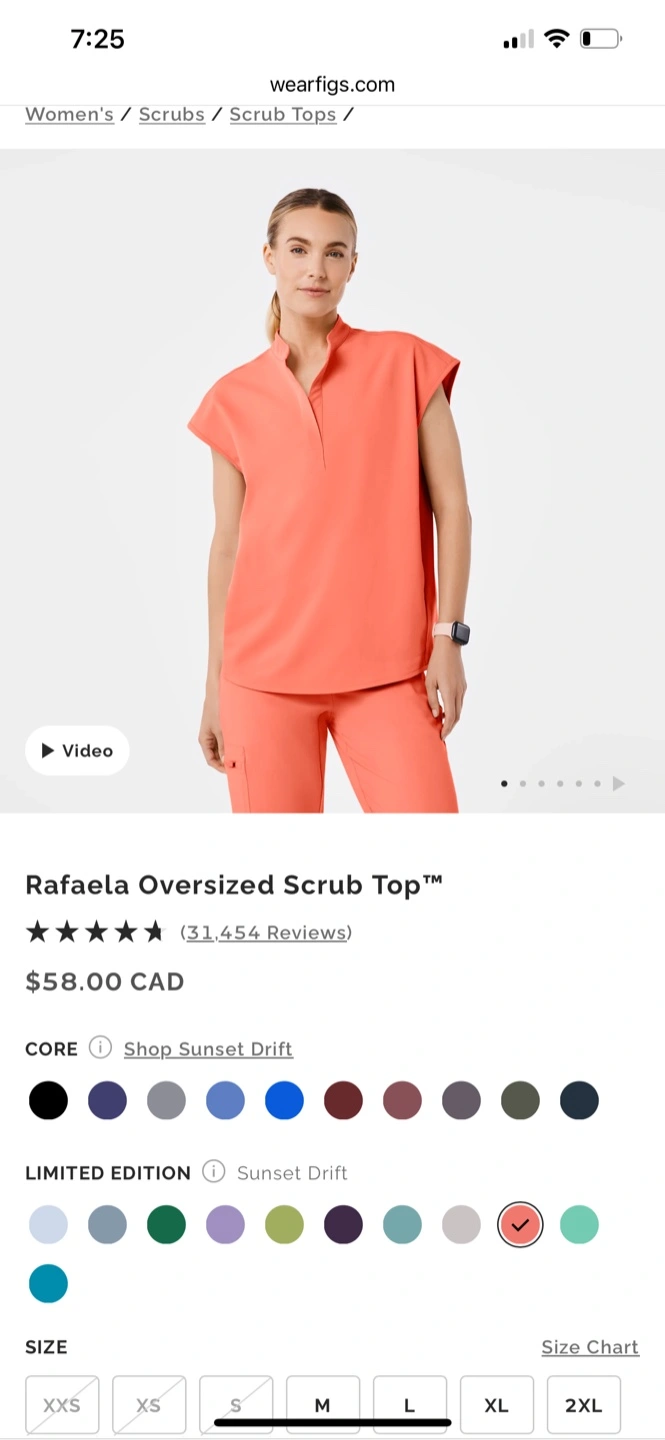Select size XL
Screen dimensions: 665x1440
496,1405
